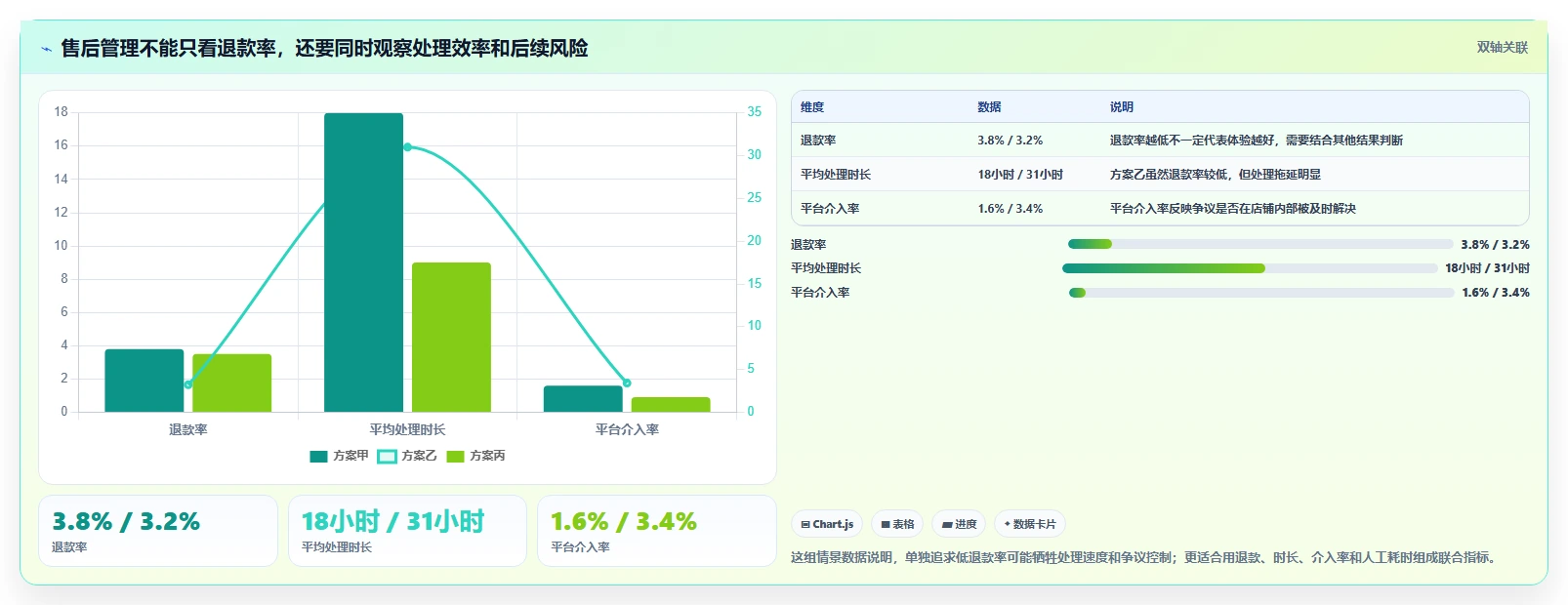Click the 3.8% / 3.2% value beside progress bar

point(1495,245)
